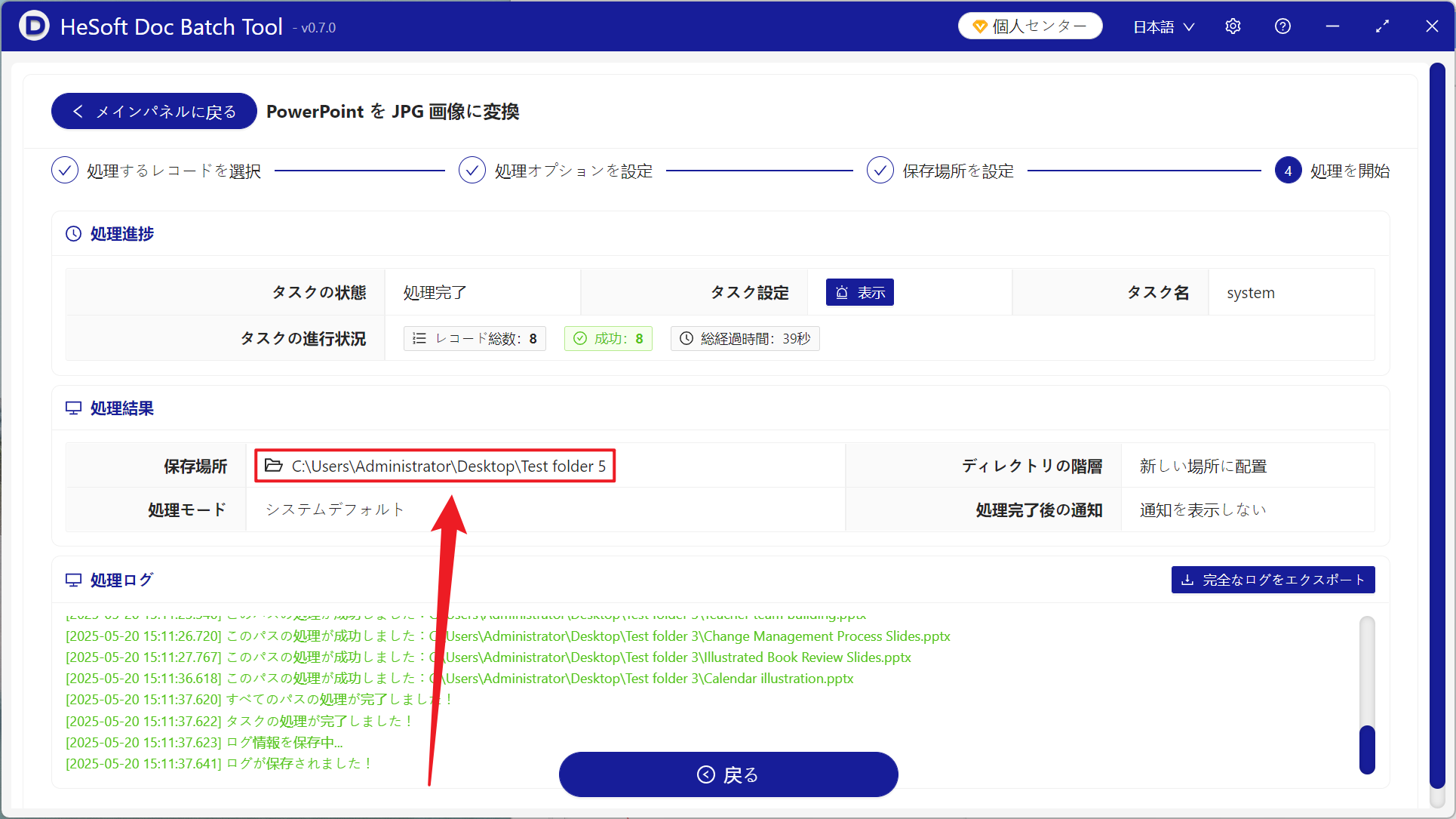Click log line for Change Management Process Slides.pptx
This screenshot has height=819, width=1456.
point(508,636)
